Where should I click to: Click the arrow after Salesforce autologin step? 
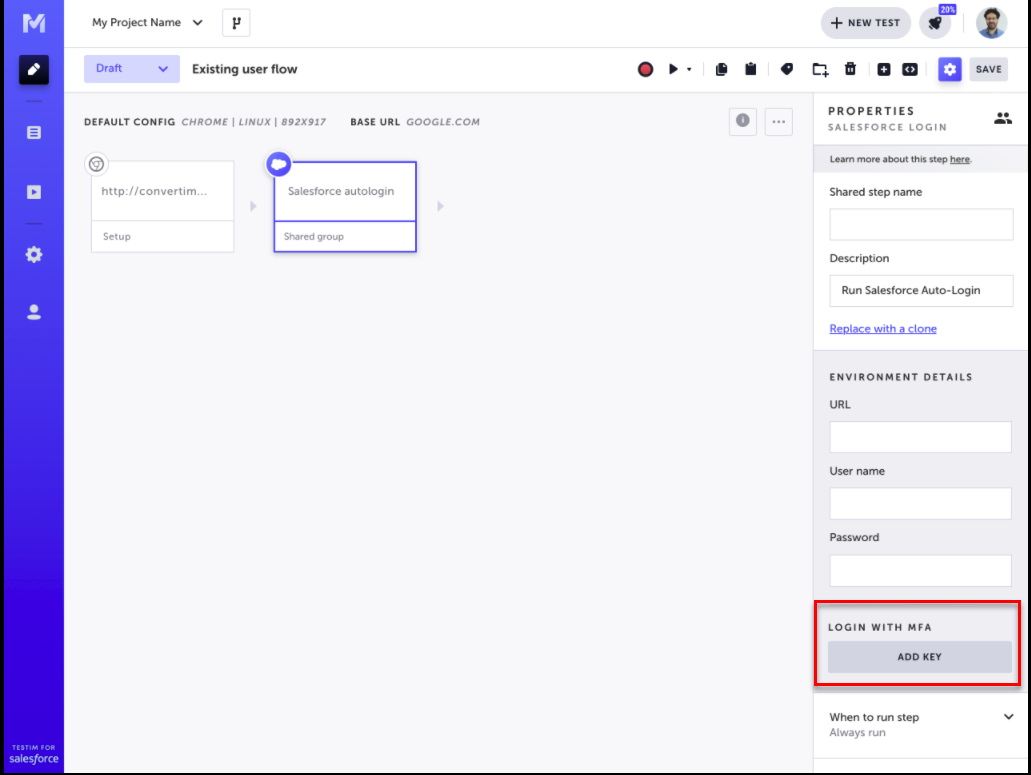pos(441,206)
